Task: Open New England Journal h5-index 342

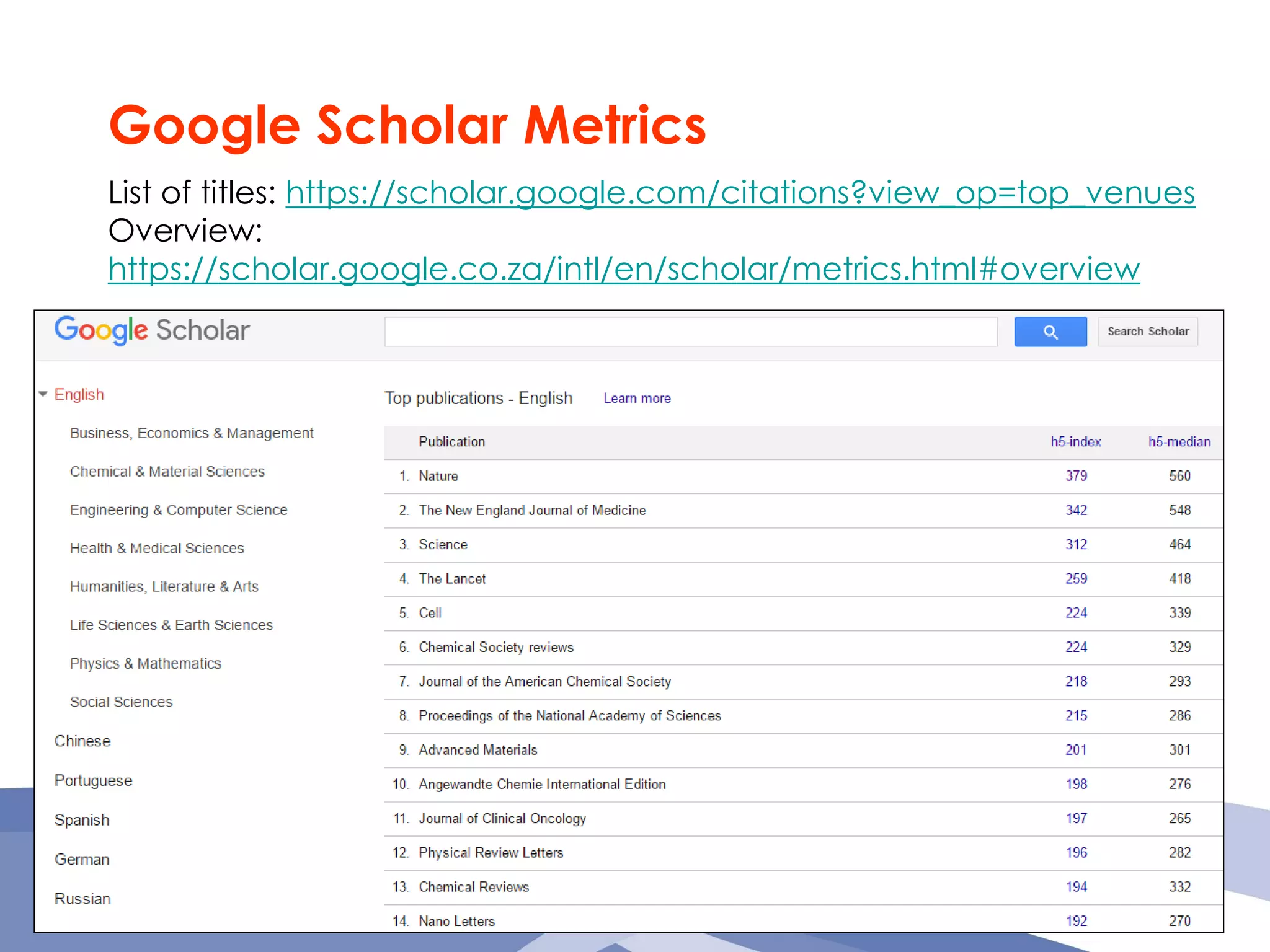Action: point(1077,510)
